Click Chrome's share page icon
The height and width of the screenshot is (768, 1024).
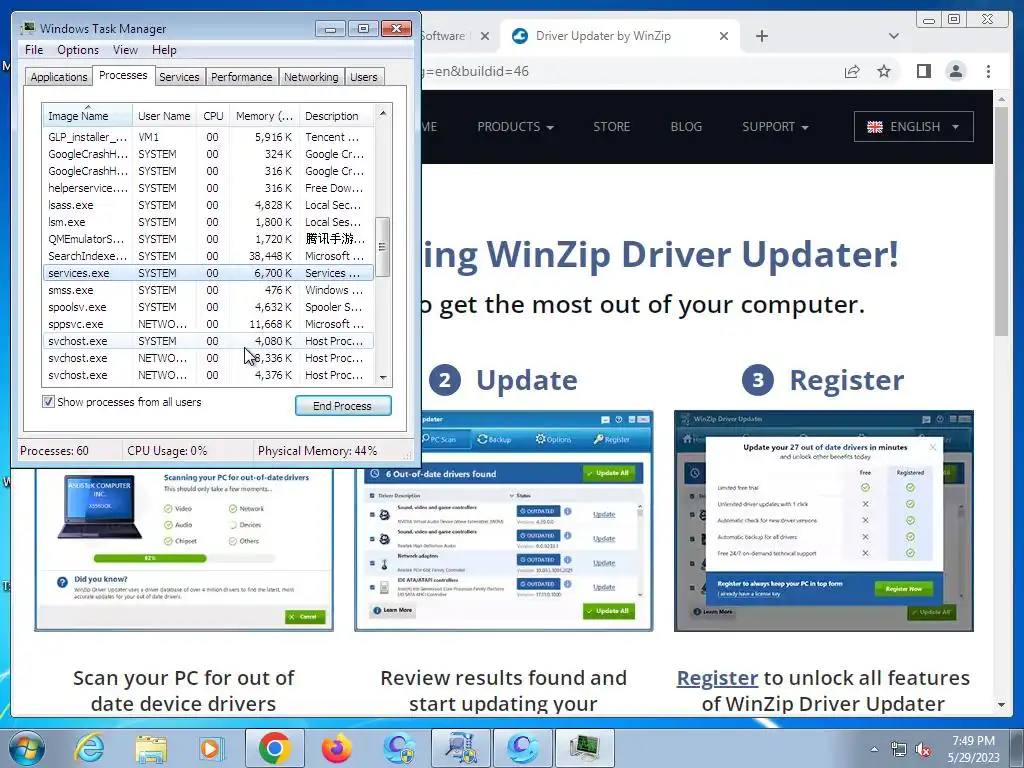[x=852, y=71]
